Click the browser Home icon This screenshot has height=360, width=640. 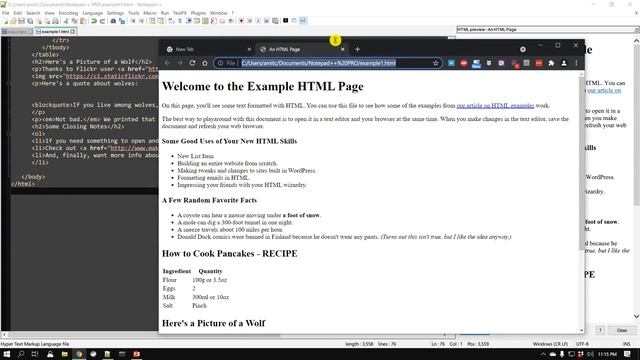coord(205,63)
